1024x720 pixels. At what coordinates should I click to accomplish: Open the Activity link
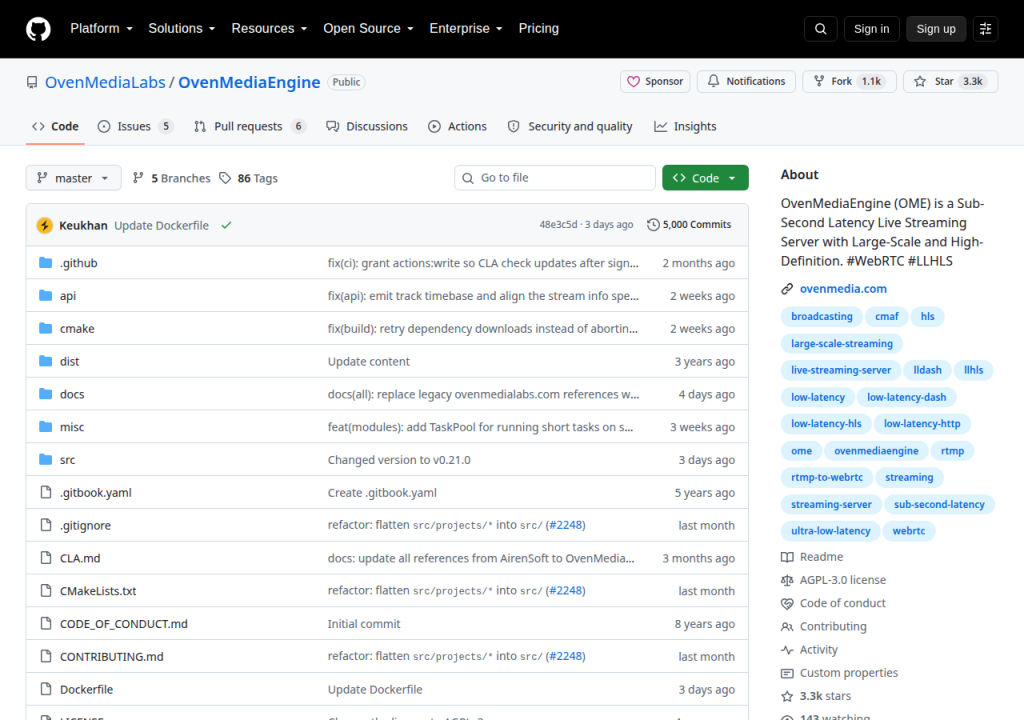[818, 649]
